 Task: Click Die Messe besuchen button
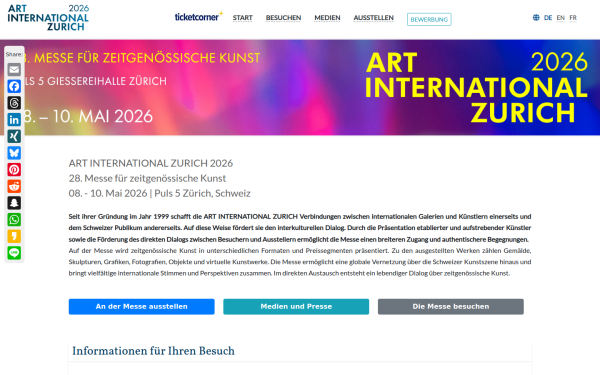tap(451, 307)
